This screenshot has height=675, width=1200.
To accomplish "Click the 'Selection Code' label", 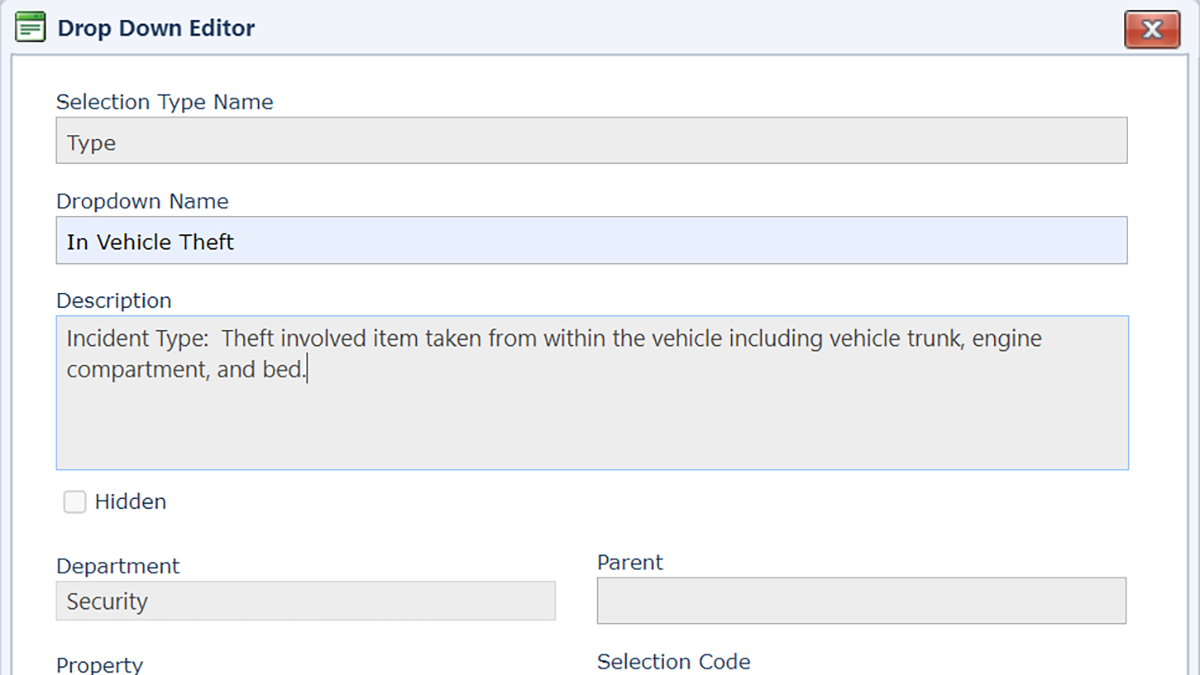I will coord(673,662).
